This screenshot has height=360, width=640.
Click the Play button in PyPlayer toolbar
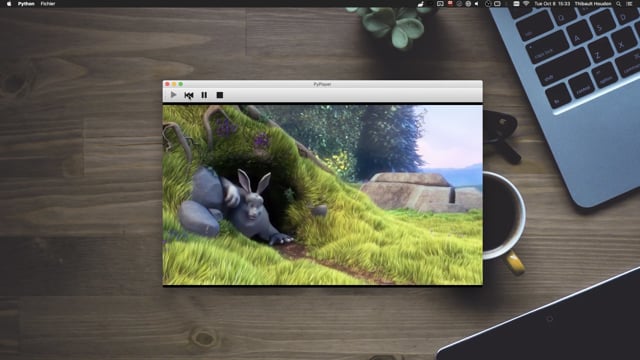(173, 95)
